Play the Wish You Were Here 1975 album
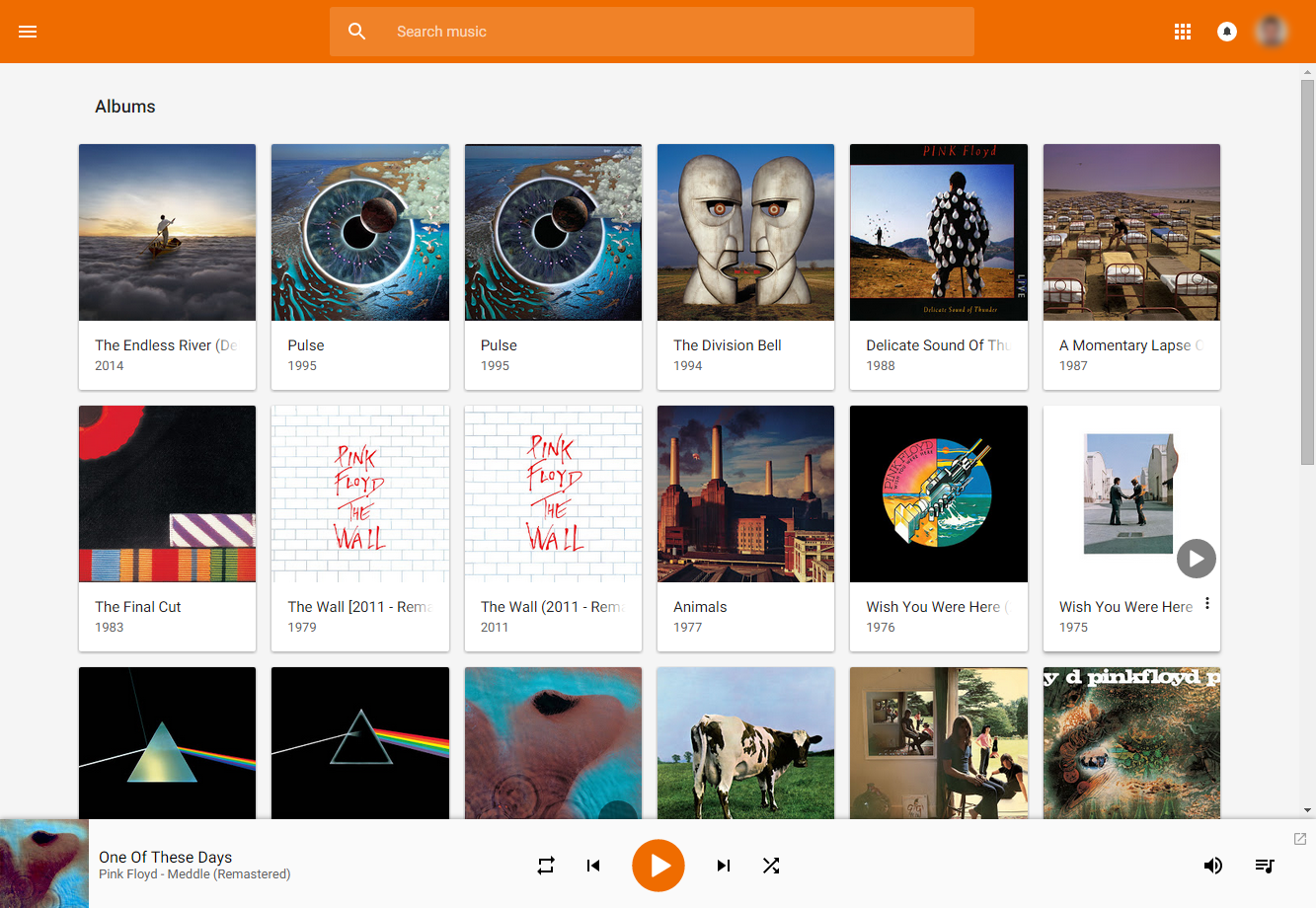This screenshot has width=1316, height=908. 1197,559
